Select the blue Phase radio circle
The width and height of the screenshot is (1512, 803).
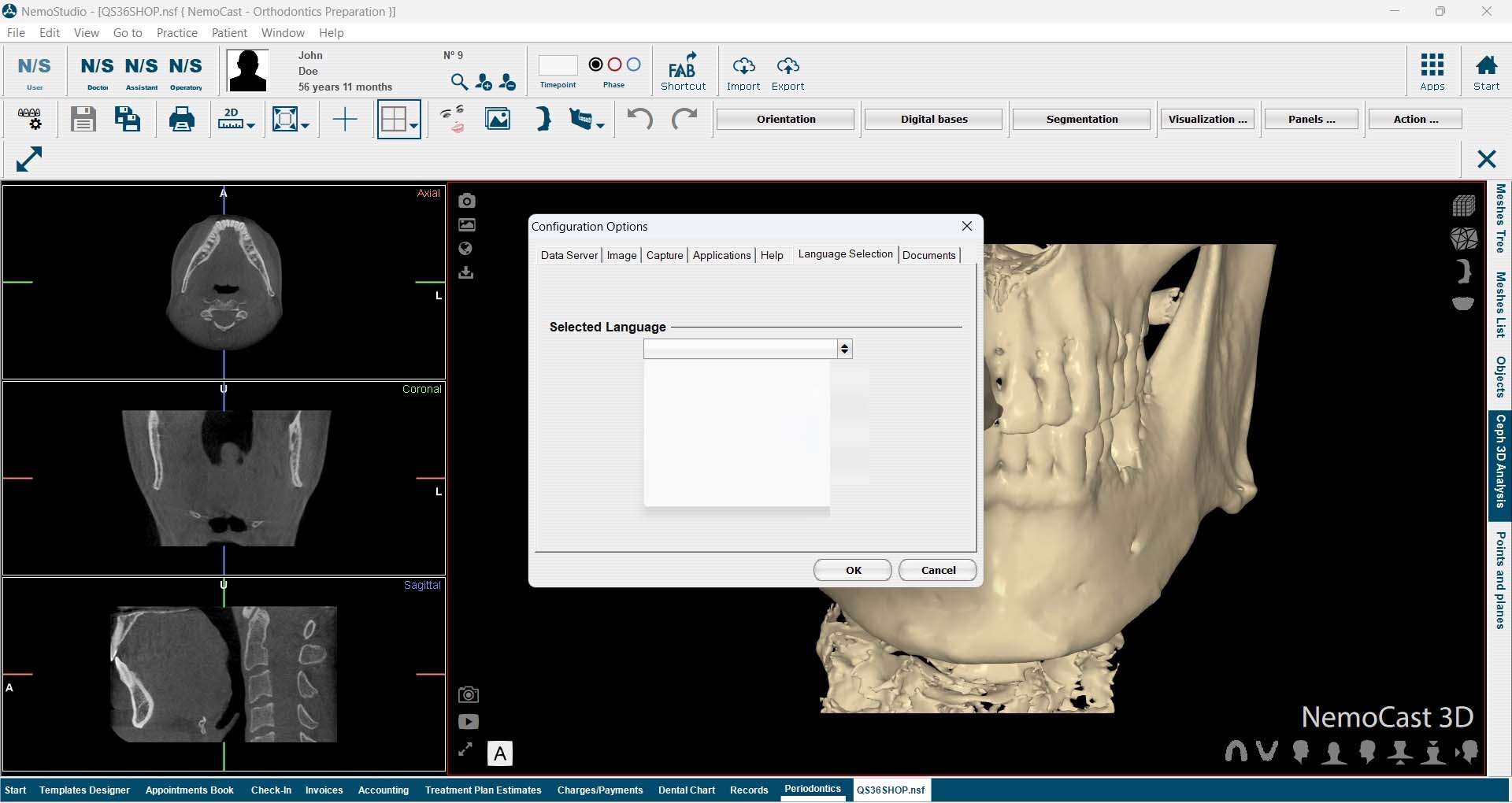point(634,65)
